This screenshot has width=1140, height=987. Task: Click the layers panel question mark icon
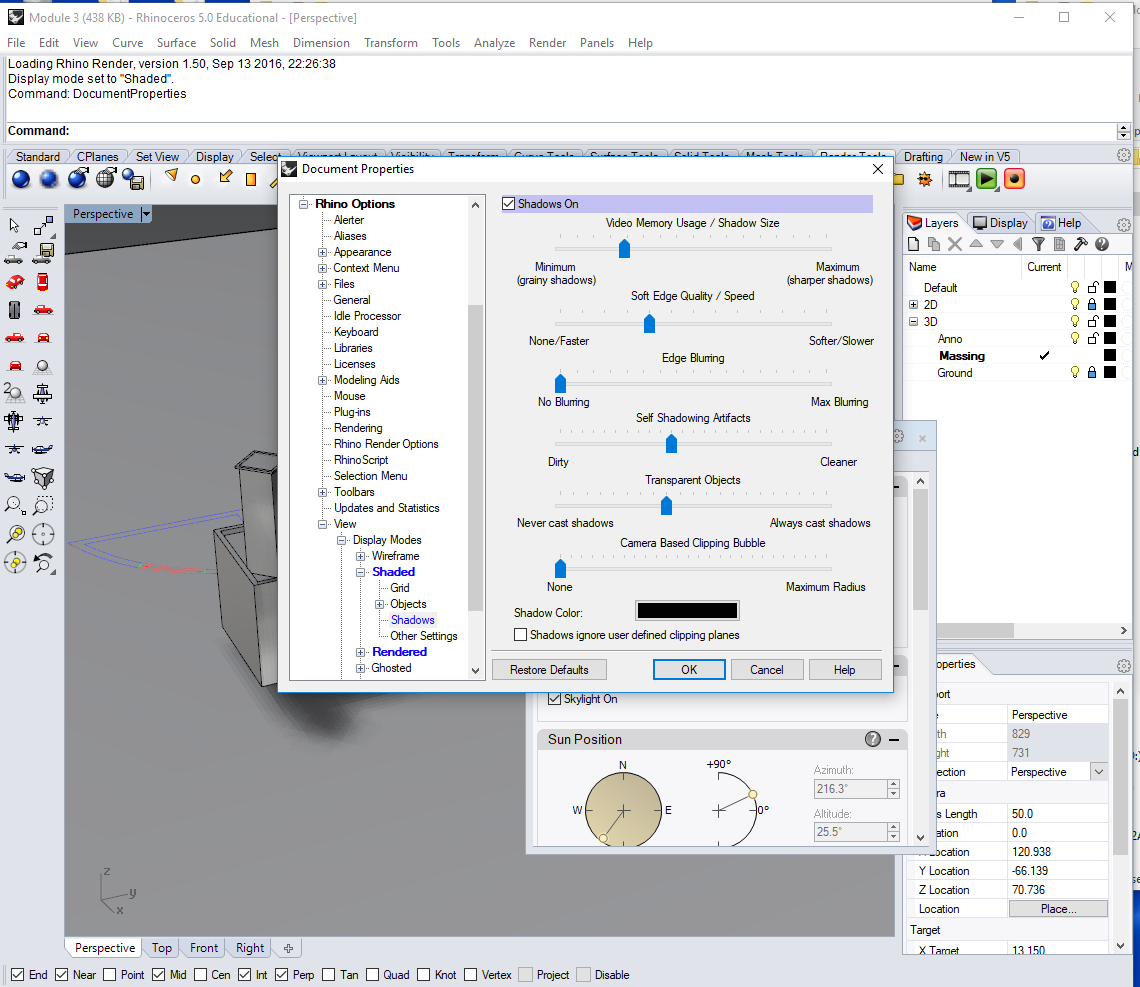coord(1101,244)
